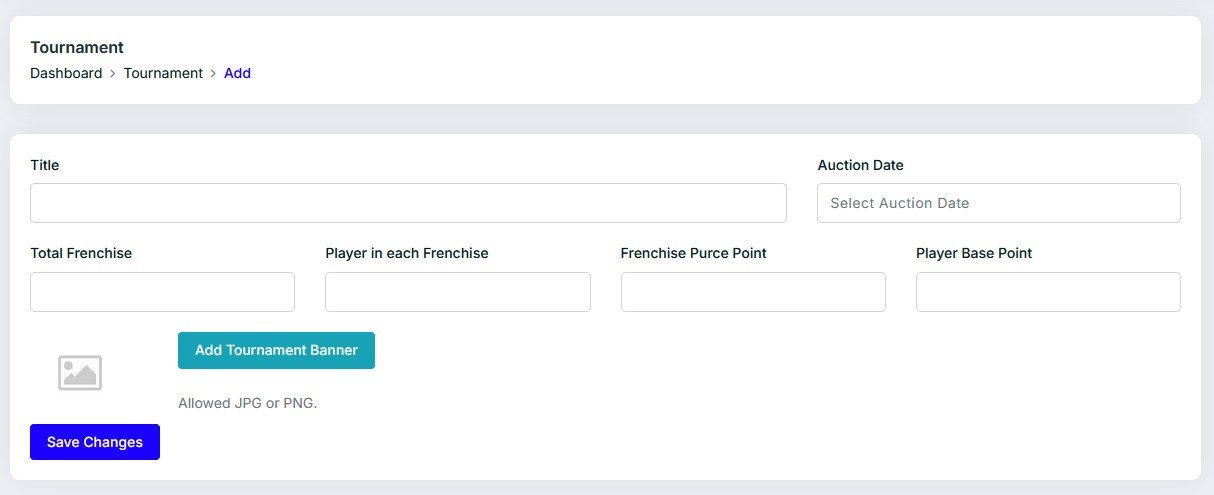Click Save Changes button
1214x495 pixels.
(95, 442)
